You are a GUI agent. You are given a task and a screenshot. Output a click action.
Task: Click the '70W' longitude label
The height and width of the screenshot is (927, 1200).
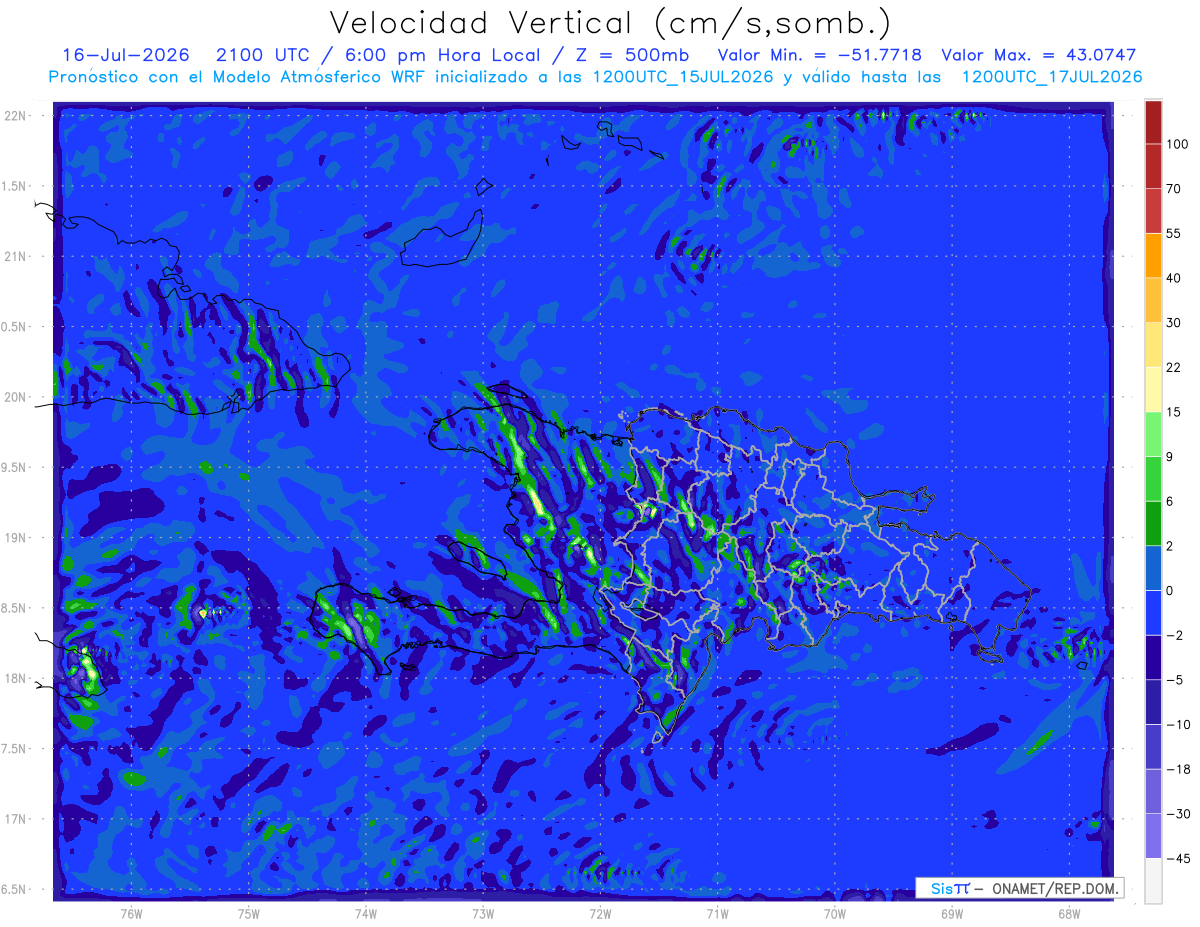835,914
